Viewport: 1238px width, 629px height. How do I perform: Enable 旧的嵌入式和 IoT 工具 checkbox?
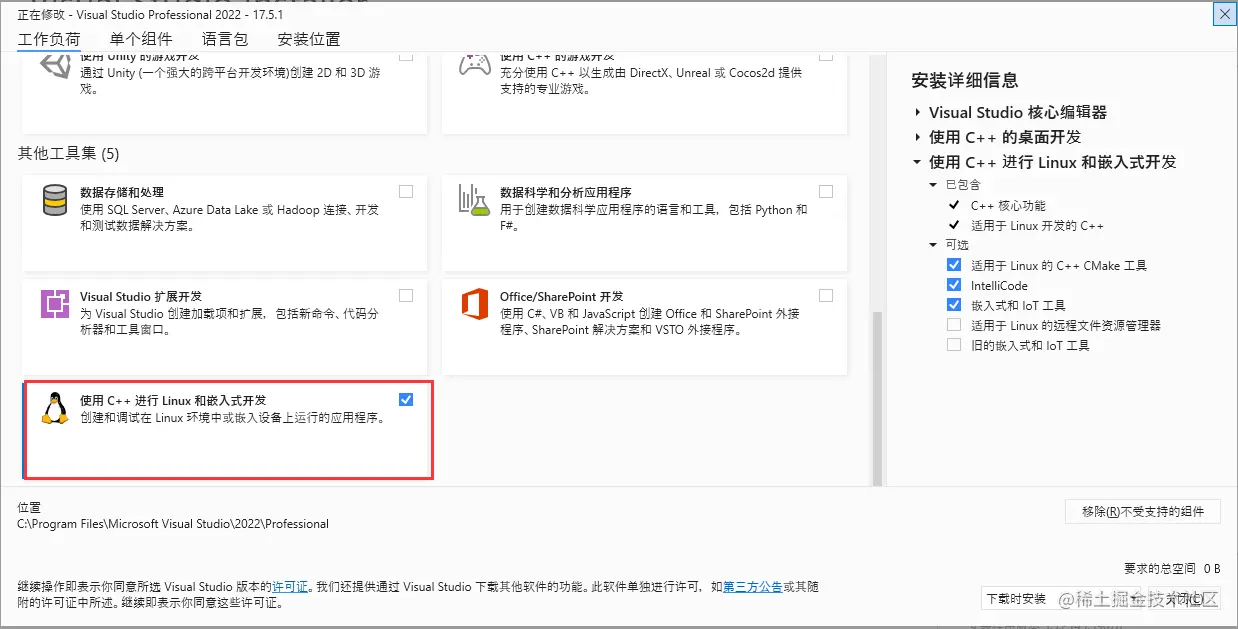[954, 346]
